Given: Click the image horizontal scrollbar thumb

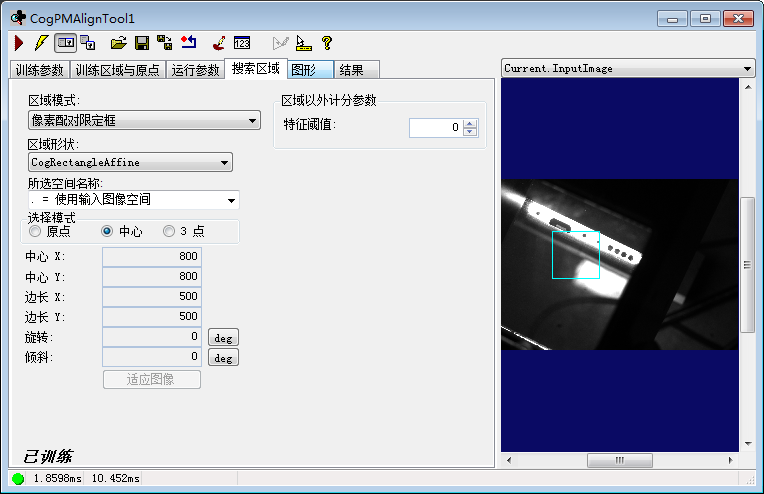Looking at the screenshot, I should click(x=619, y=460).
